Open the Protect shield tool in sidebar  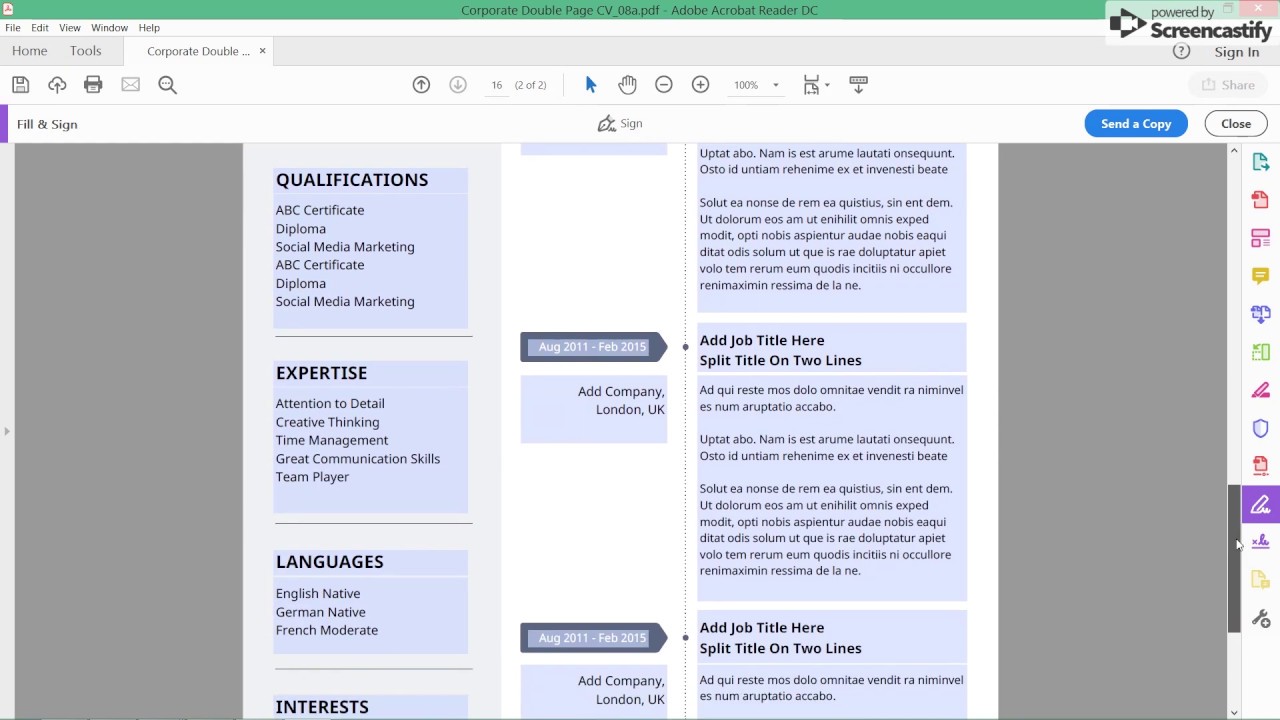point(1260,428)
